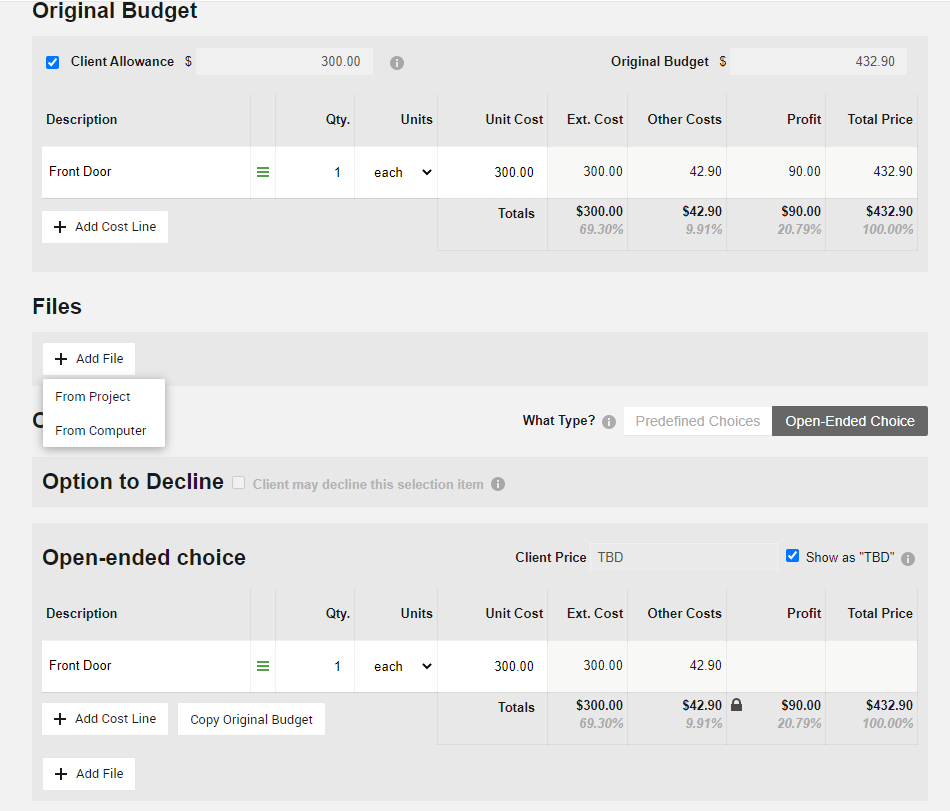Open Units dropdown in Open-ended choice row

coord(402,666)
